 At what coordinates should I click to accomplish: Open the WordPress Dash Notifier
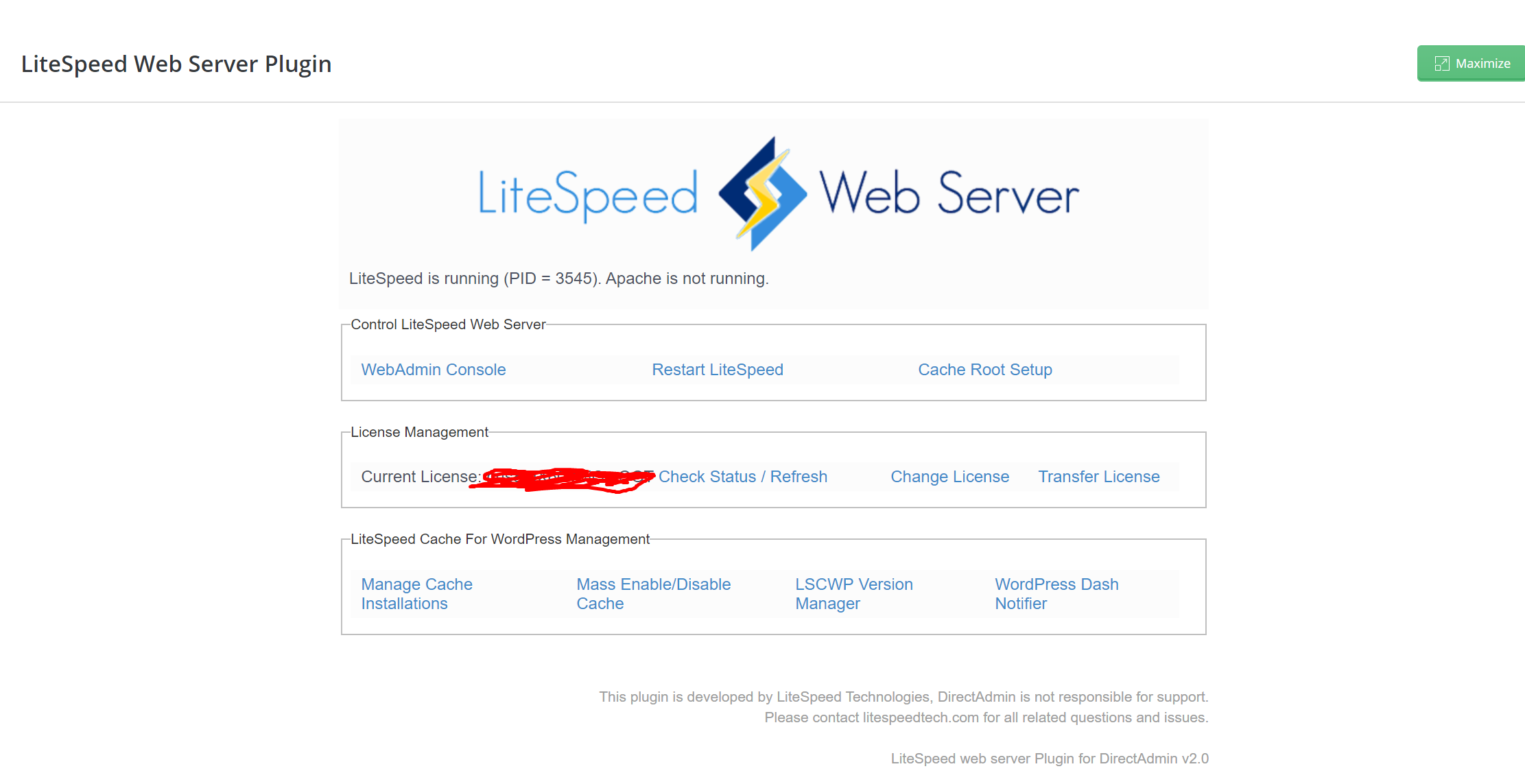coord(1056,593)
